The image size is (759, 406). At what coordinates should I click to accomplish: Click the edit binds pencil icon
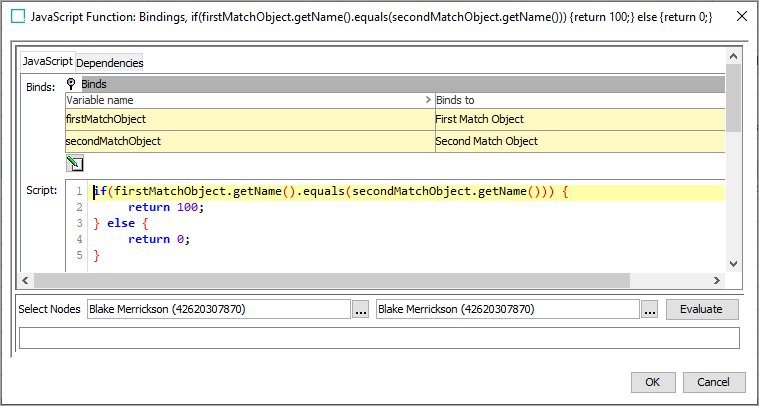point(75,163)
